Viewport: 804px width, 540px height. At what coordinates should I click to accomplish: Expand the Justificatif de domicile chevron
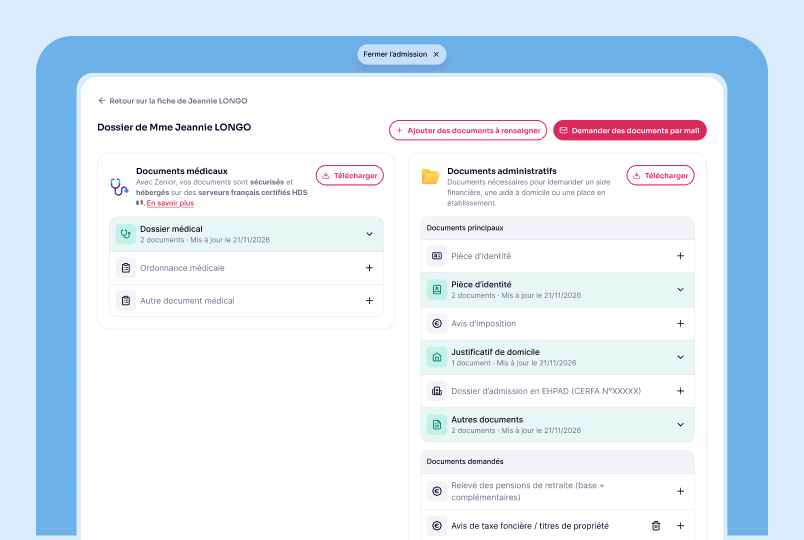pyautogui.click(x=680, y=357)
